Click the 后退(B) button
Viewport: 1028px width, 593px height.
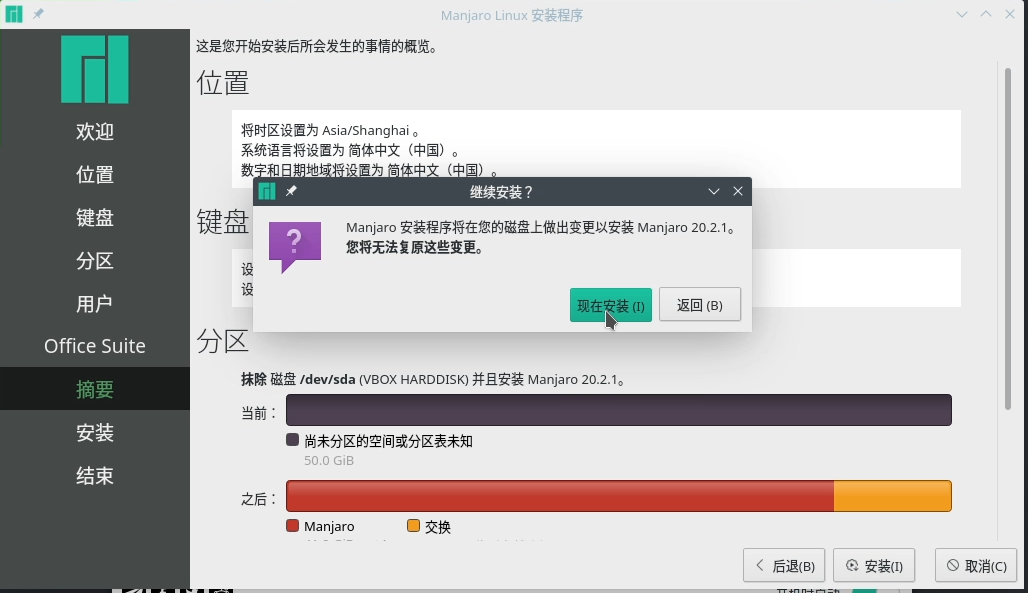783,565
